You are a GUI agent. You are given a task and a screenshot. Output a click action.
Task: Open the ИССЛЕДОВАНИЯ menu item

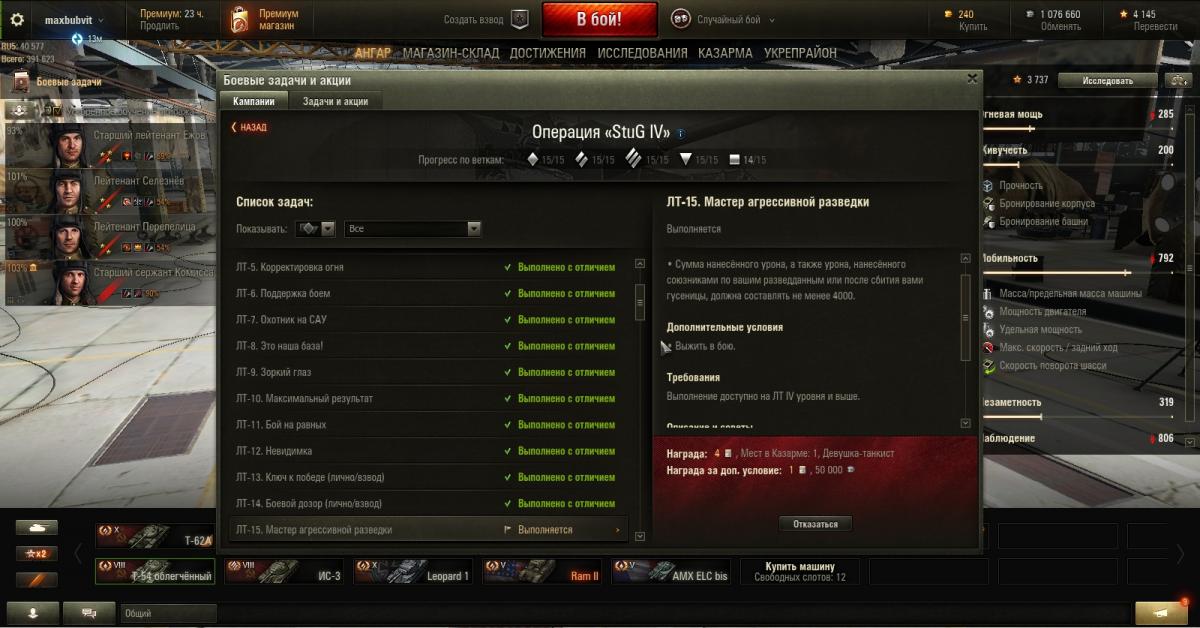click(642, 53)
